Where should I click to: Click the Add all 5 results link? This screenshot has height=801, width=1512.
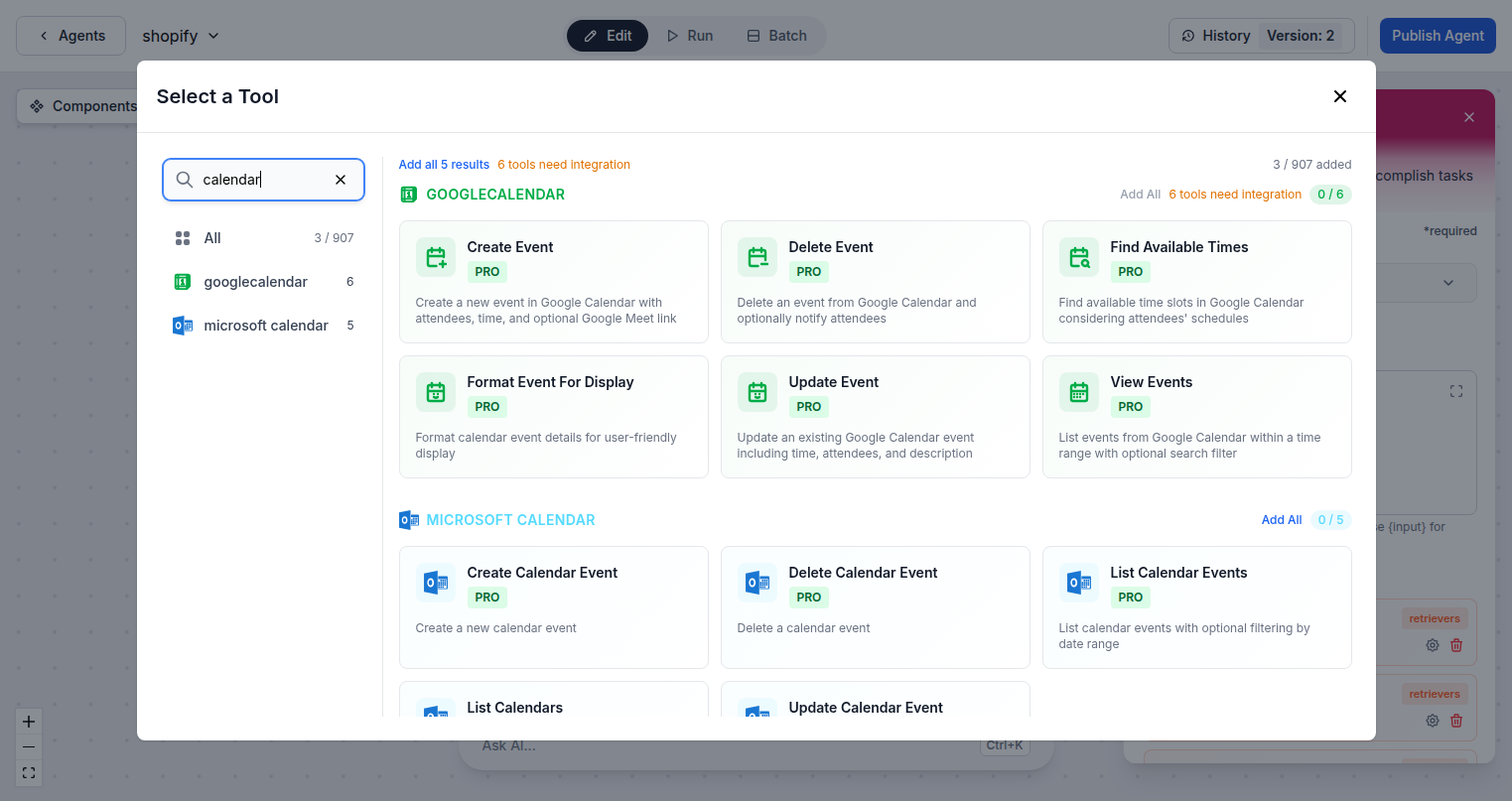click(444, 164)
